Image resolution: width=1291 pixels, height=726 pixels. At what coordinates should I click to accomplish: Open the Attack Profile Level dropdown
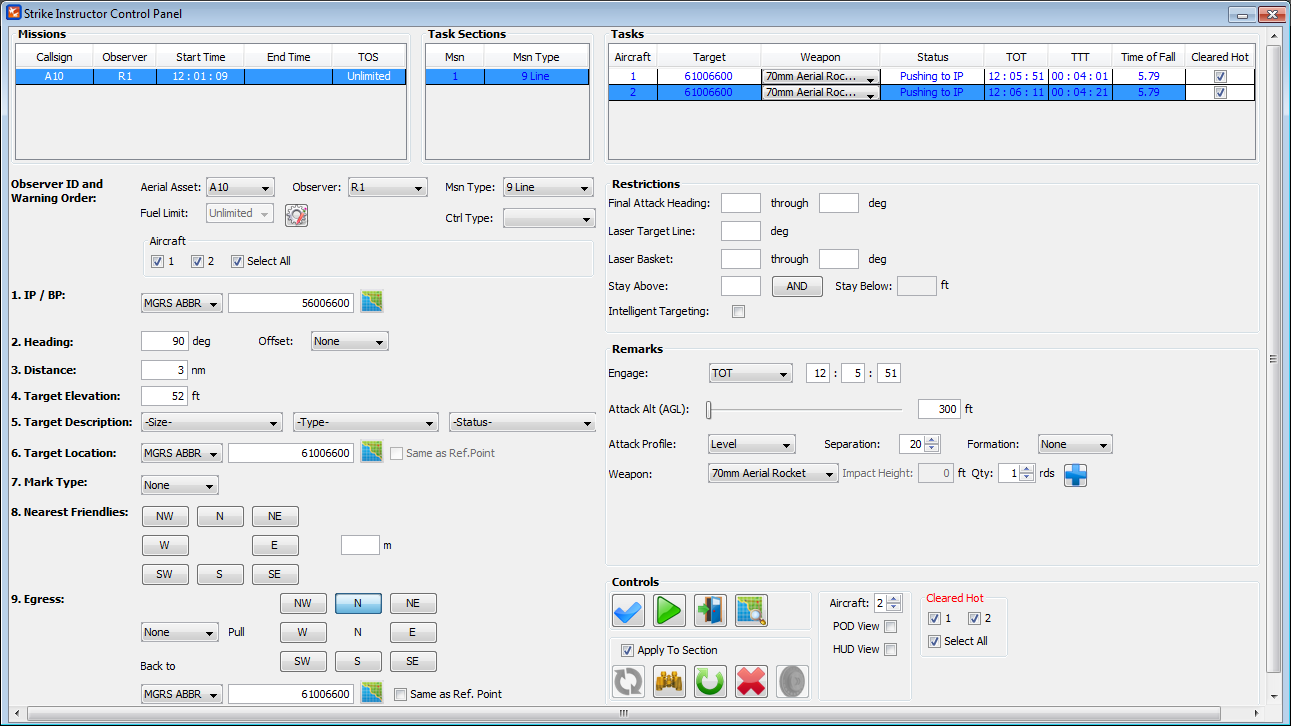point(751,444)
